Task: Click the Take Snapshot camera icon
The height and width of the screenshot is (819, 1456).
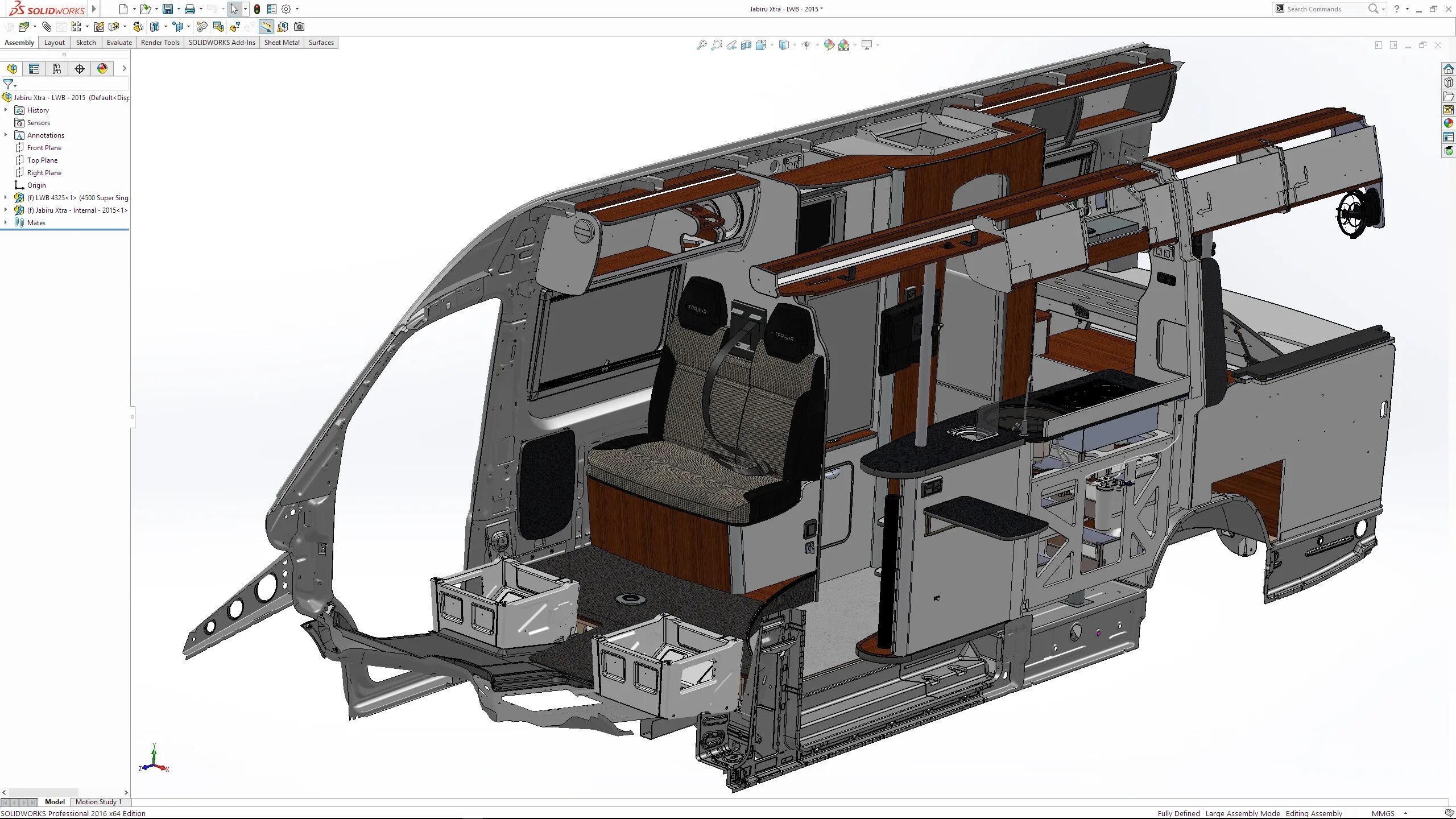Action: (299, 27)
